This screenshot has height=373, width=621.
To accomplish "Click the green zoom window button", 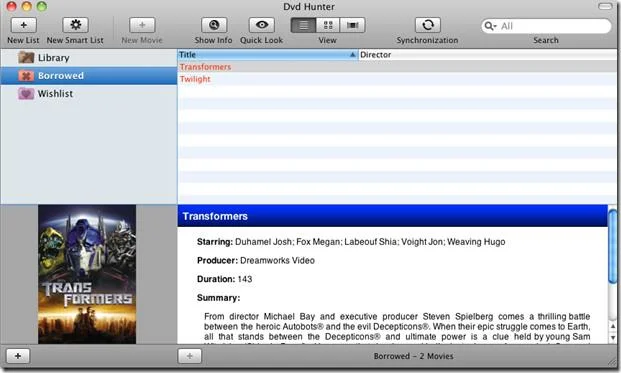I will click(41, 6).
